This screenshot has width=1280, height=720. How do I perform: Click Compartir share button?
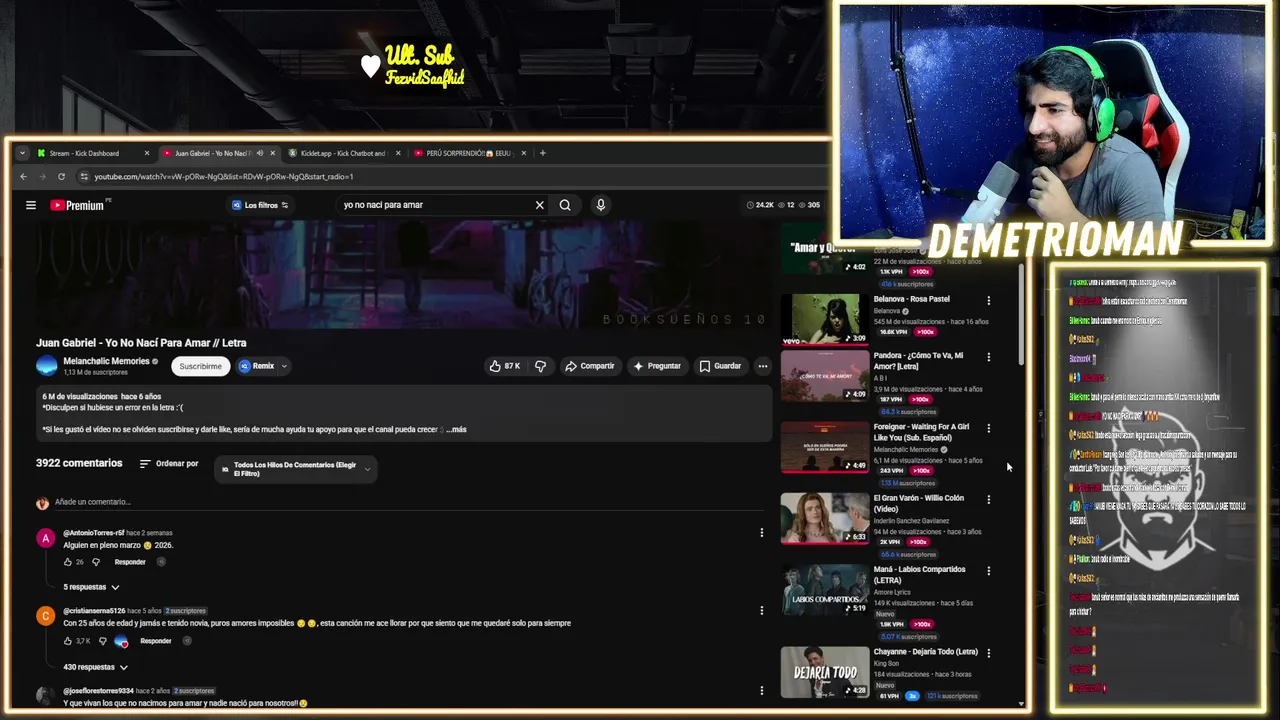pyautogui.click(x=589, y=366)
